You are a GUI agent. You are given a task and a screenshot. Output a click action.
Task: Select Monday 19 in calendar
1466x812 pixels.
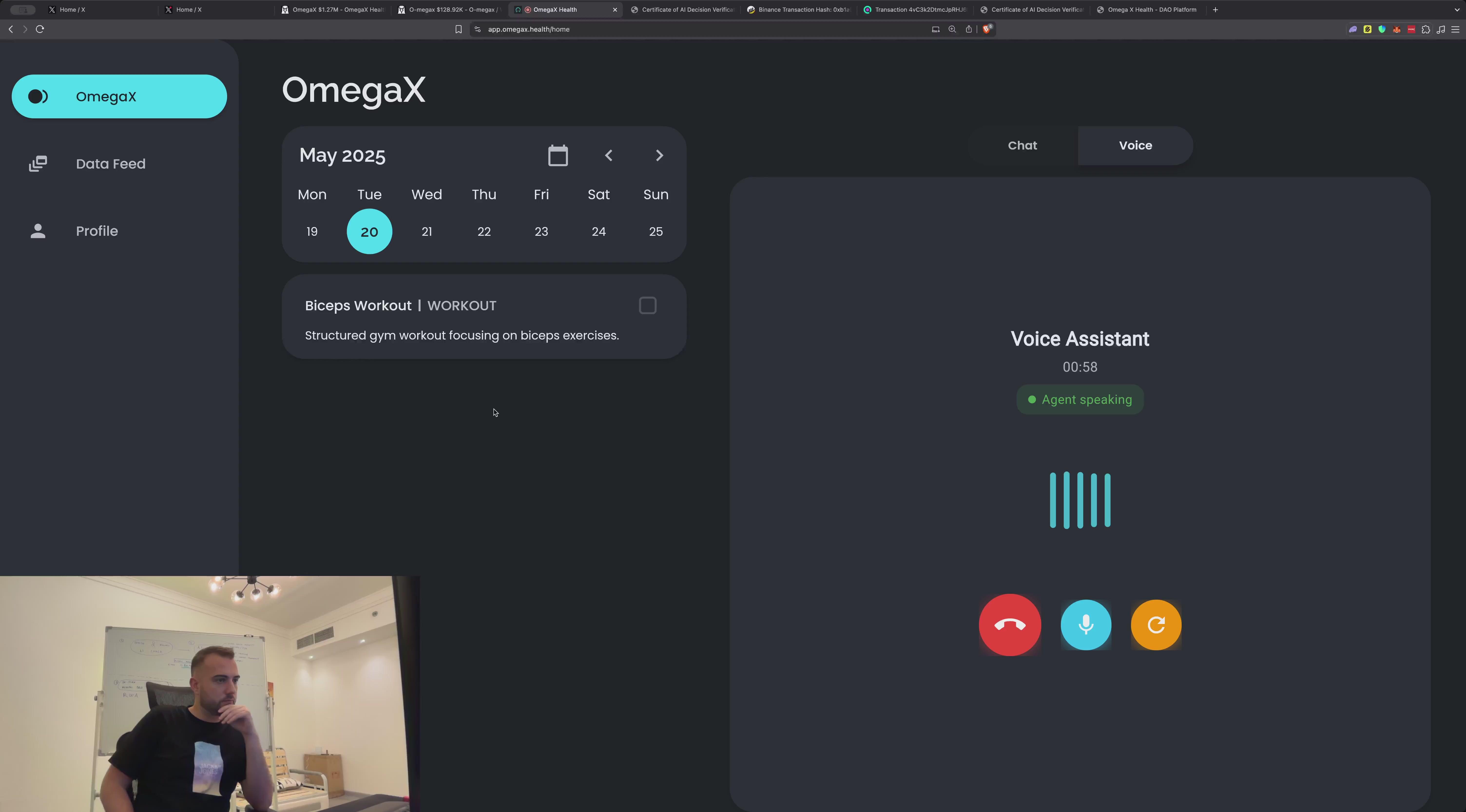tap(312, 231)
